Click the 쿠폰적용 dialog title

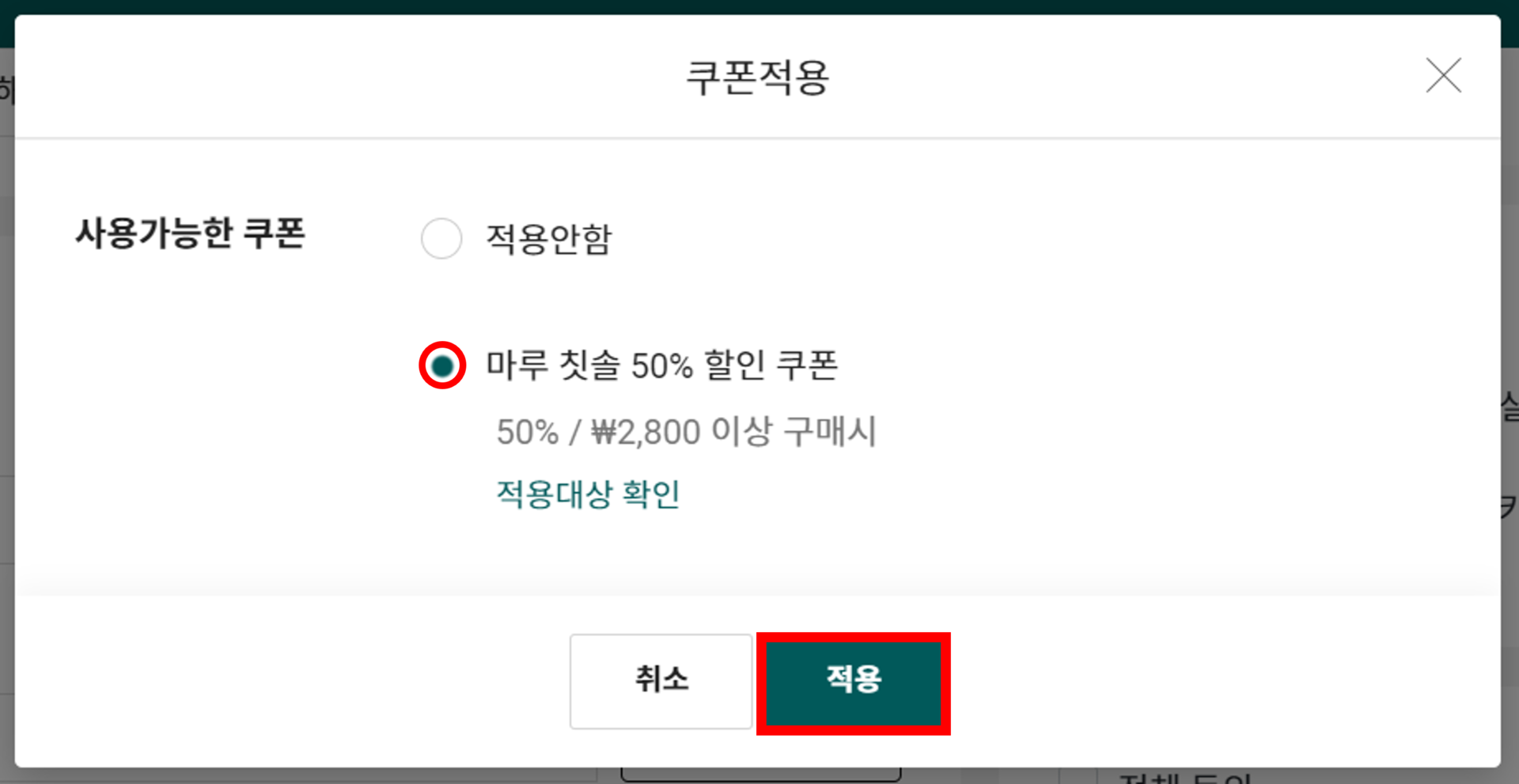[758, 78]
